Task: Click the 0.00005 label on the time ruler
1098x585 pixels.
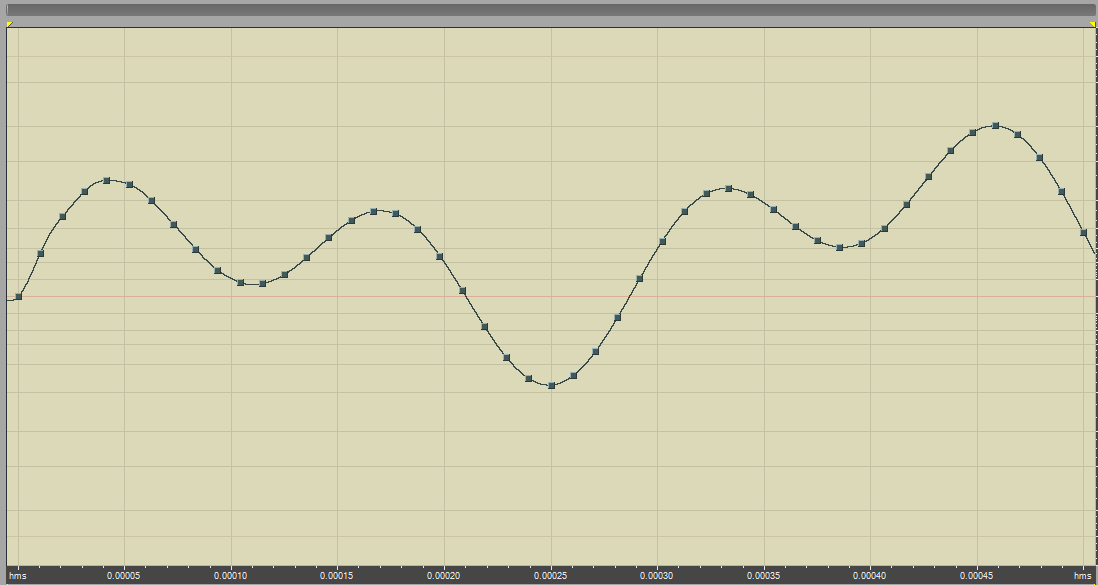Action: pyautogui.click(x=124, y=577)
